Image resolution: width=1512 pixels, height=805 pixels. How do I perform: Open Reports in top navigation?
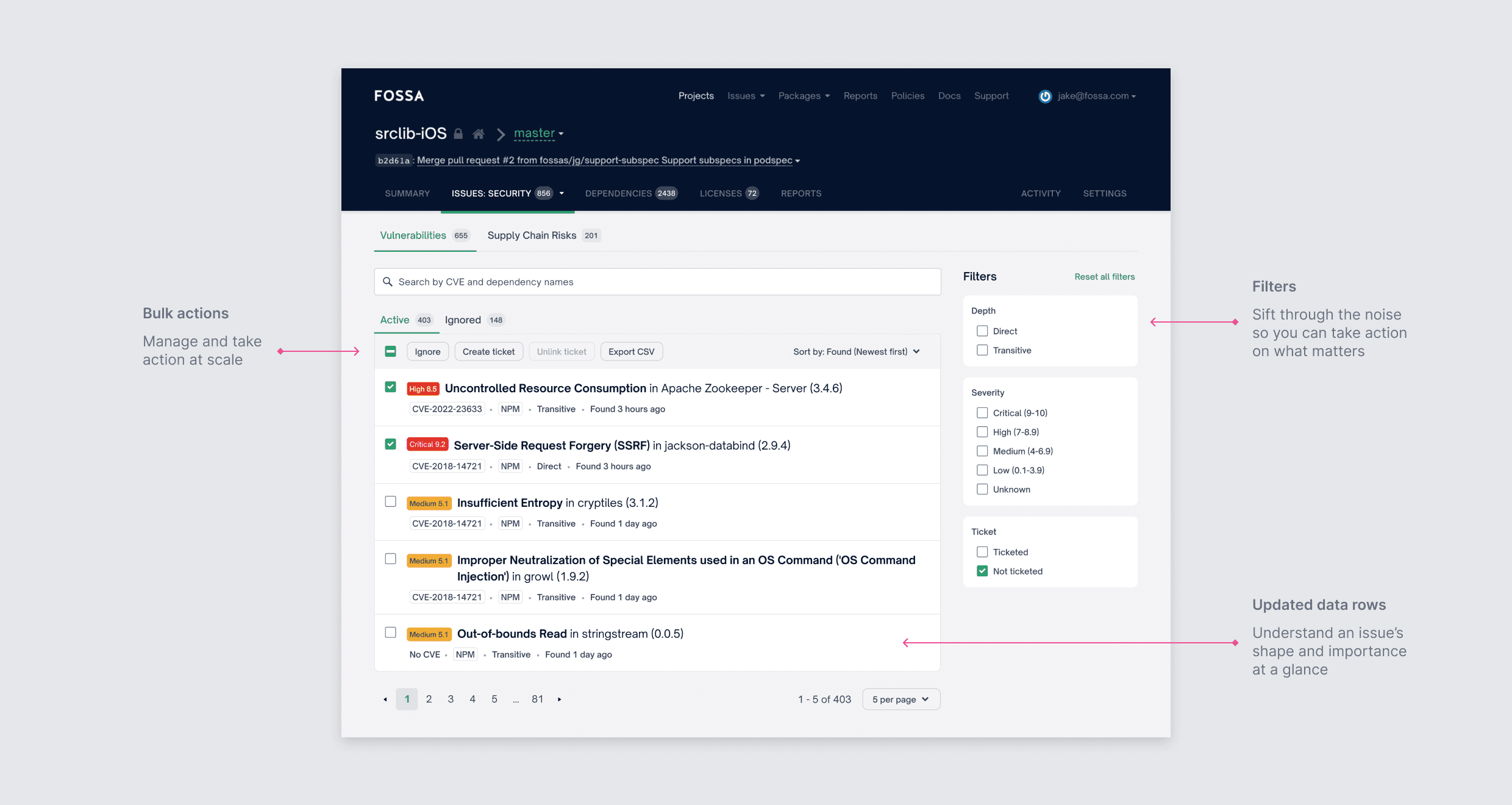(860, 96)
